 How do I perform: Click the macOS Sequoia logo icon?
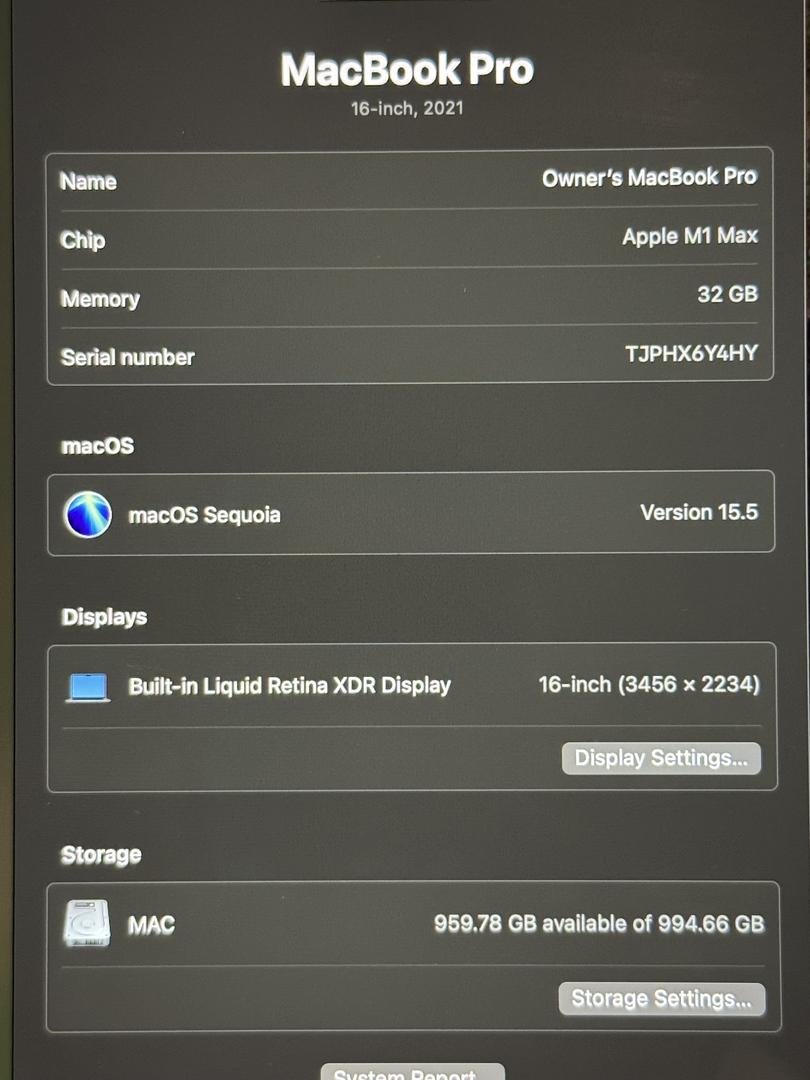[87, 515]
